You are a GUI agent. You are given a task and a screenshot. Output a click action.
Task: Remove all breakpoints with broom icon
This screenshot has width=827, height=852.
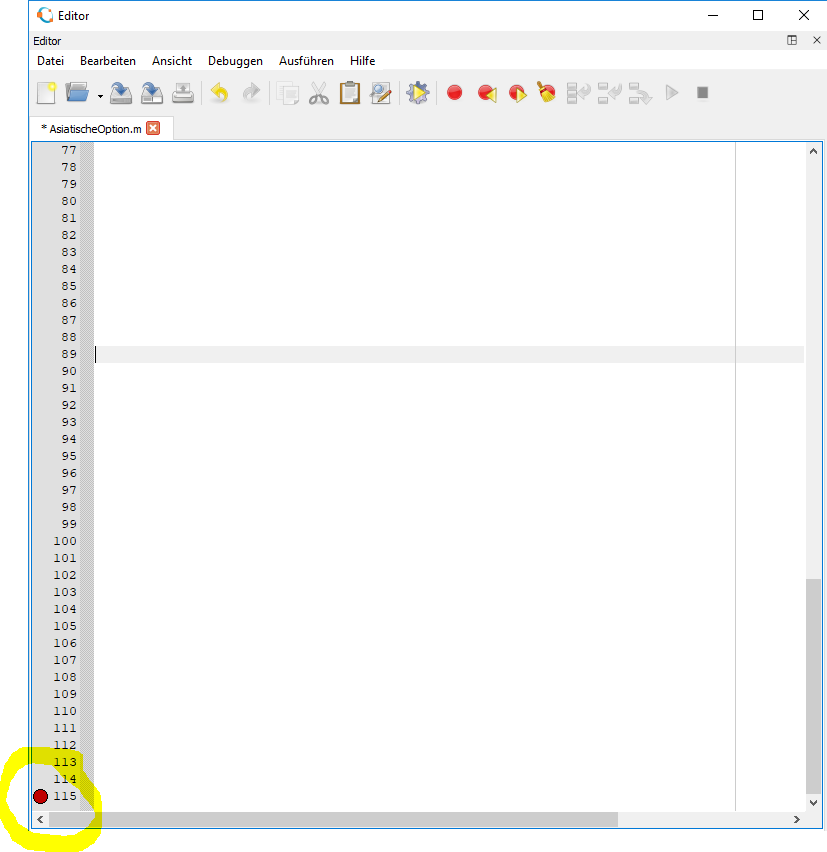[x=546, y=93]
